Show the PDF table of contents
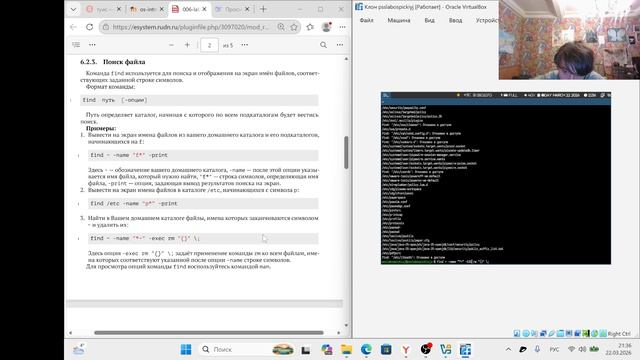 pos(76,45)
